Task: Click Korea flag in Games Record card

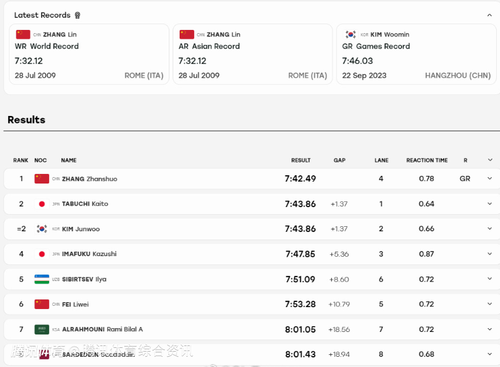Action: (351, 34)
